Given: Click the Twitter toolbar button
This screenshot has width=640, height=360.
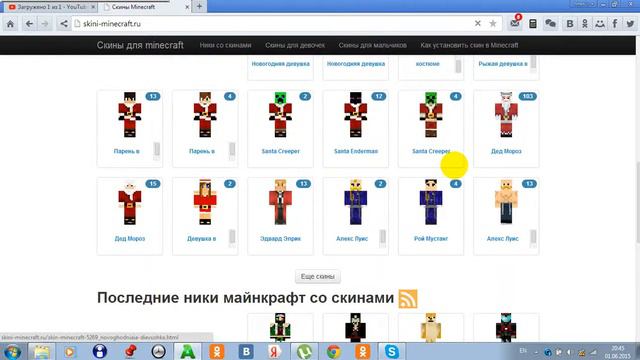Looking at the screenshot, I should click(630, 24).
